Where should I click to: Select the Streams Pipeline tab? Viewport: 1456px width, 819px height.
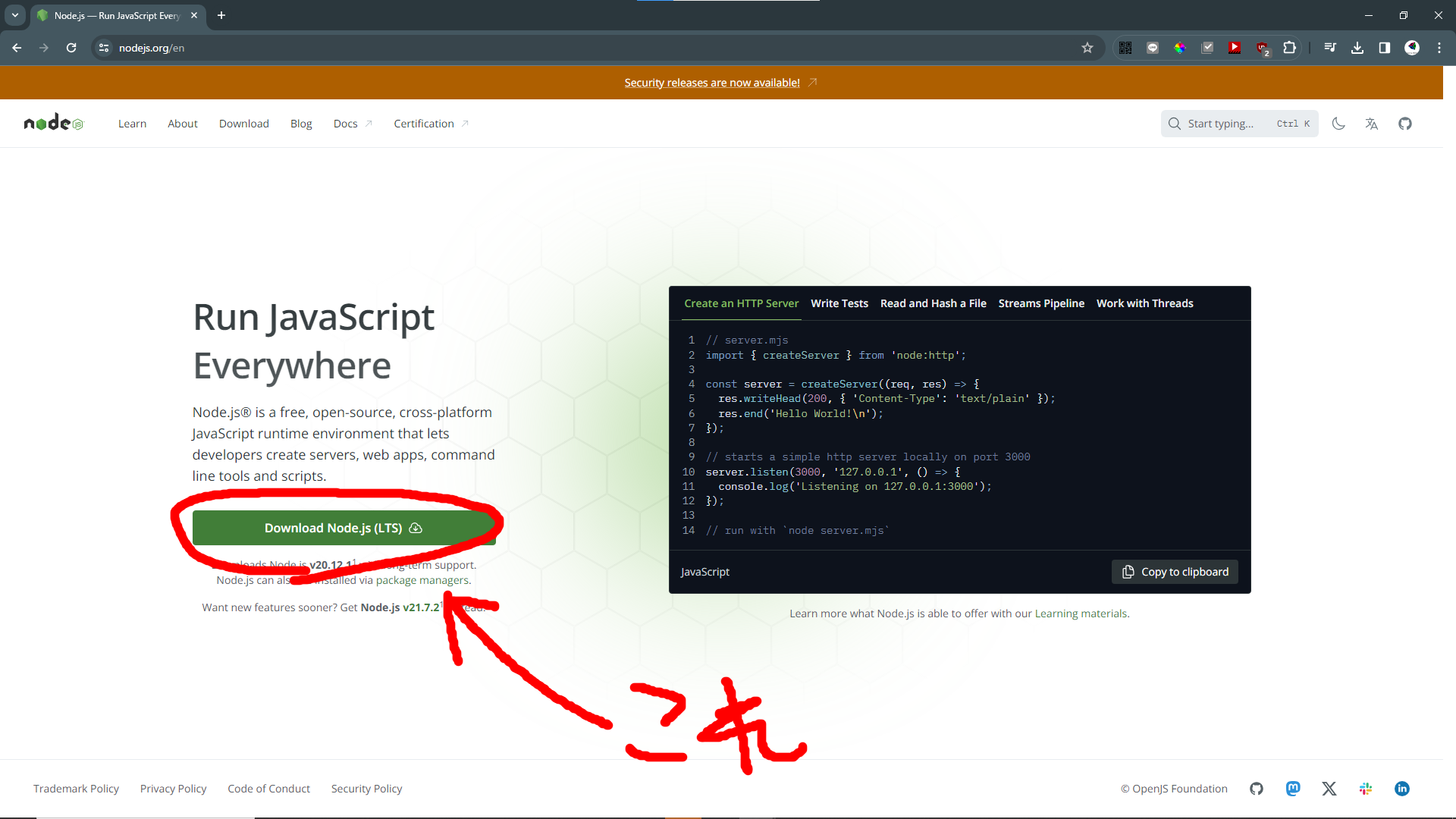pos(1040,303)
